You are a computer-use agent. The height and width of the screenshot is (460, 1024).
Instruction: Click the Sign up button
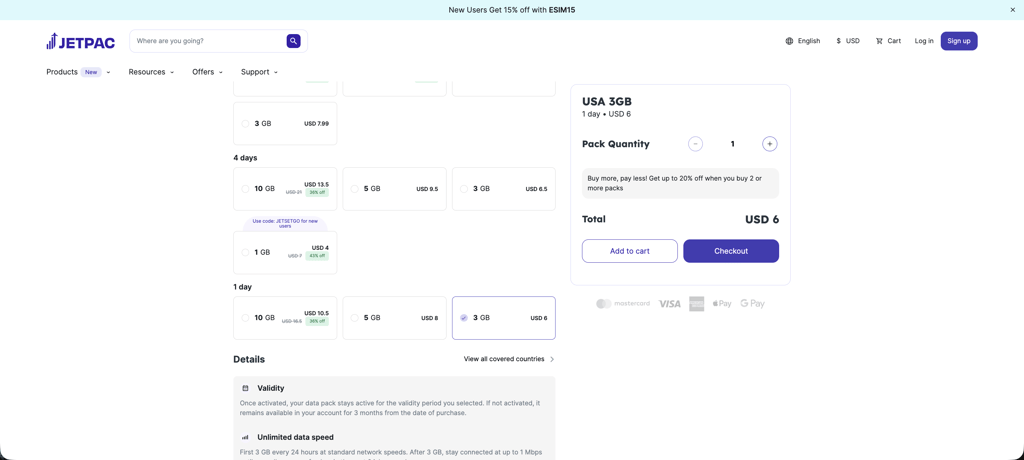pyautogui.click(x=959, y=41)
